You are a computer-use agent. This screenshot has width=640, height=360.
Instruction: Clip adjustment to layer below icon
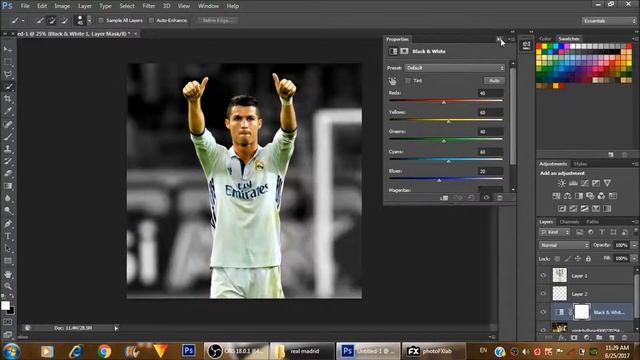(444, 198)
